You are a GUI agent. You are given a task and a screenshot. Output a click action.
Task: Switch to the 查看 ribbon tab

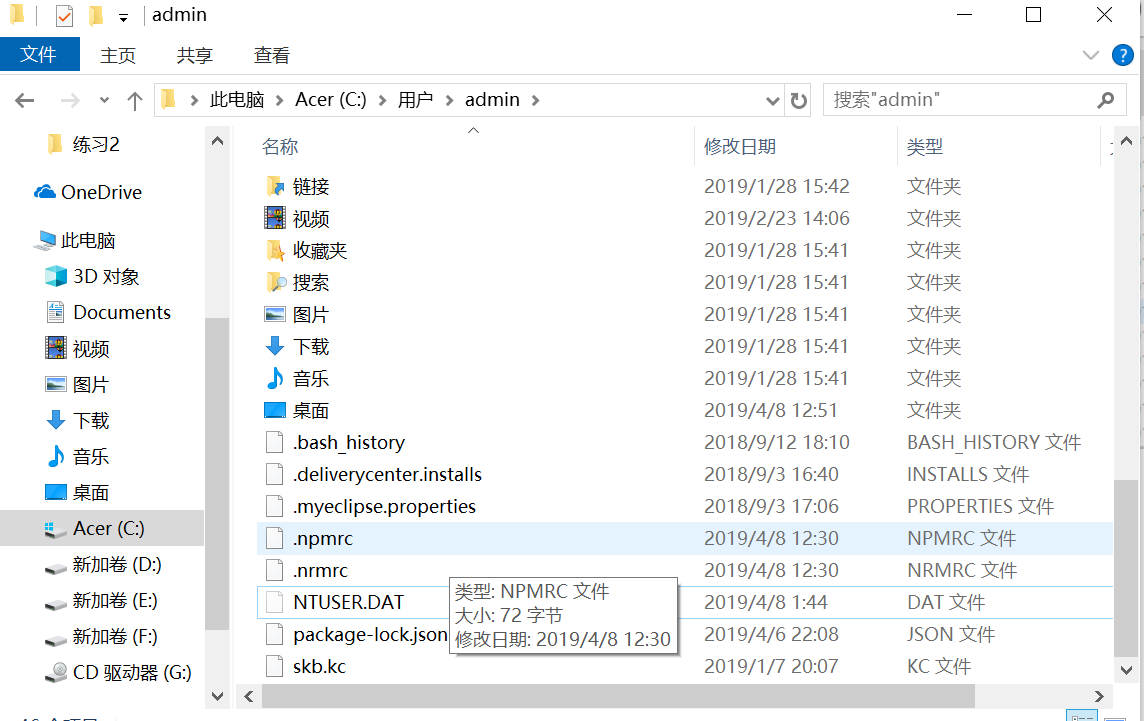[x=271, y=55]
